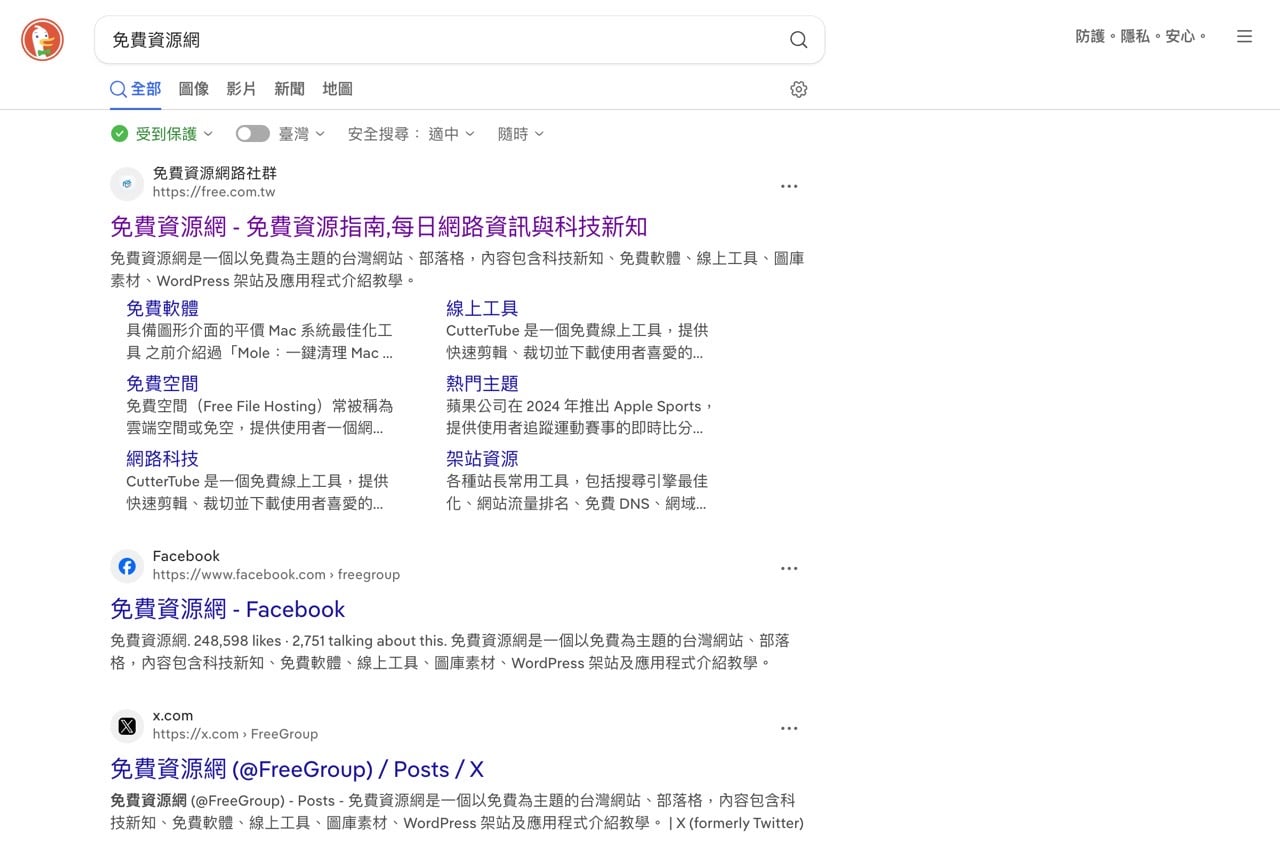Switch to the 新聞 tab

(289, 89)
